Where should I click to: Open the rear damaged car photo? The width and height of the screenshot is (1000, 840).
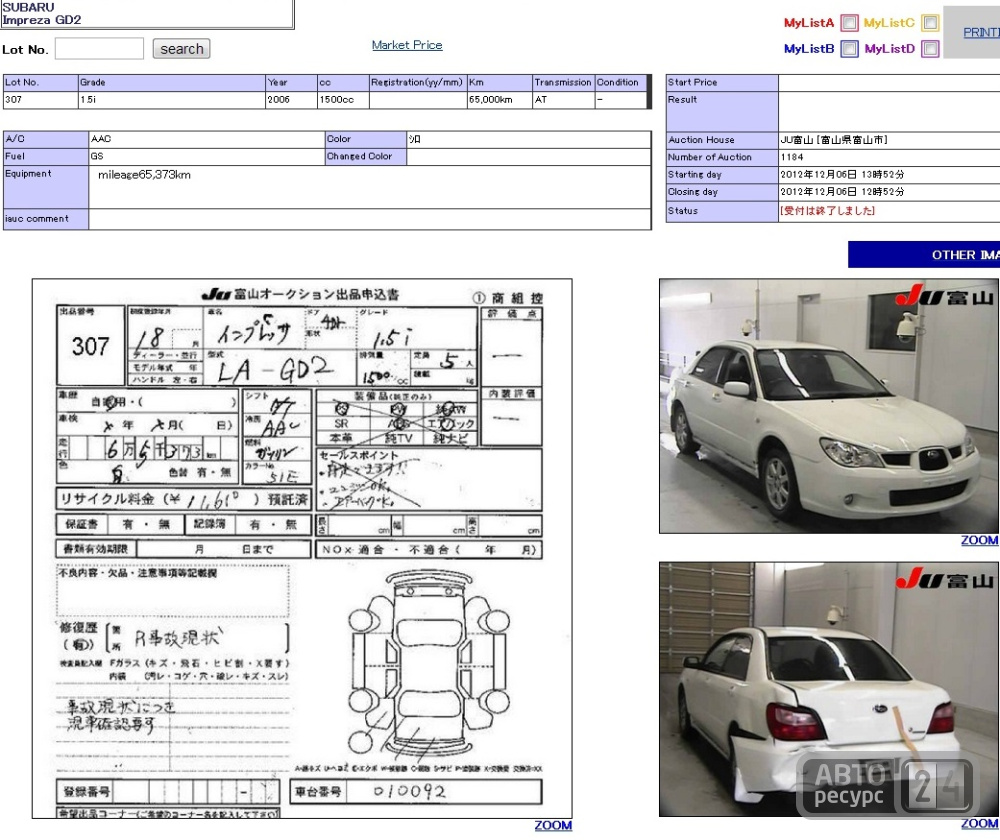[x=829, y=689]
